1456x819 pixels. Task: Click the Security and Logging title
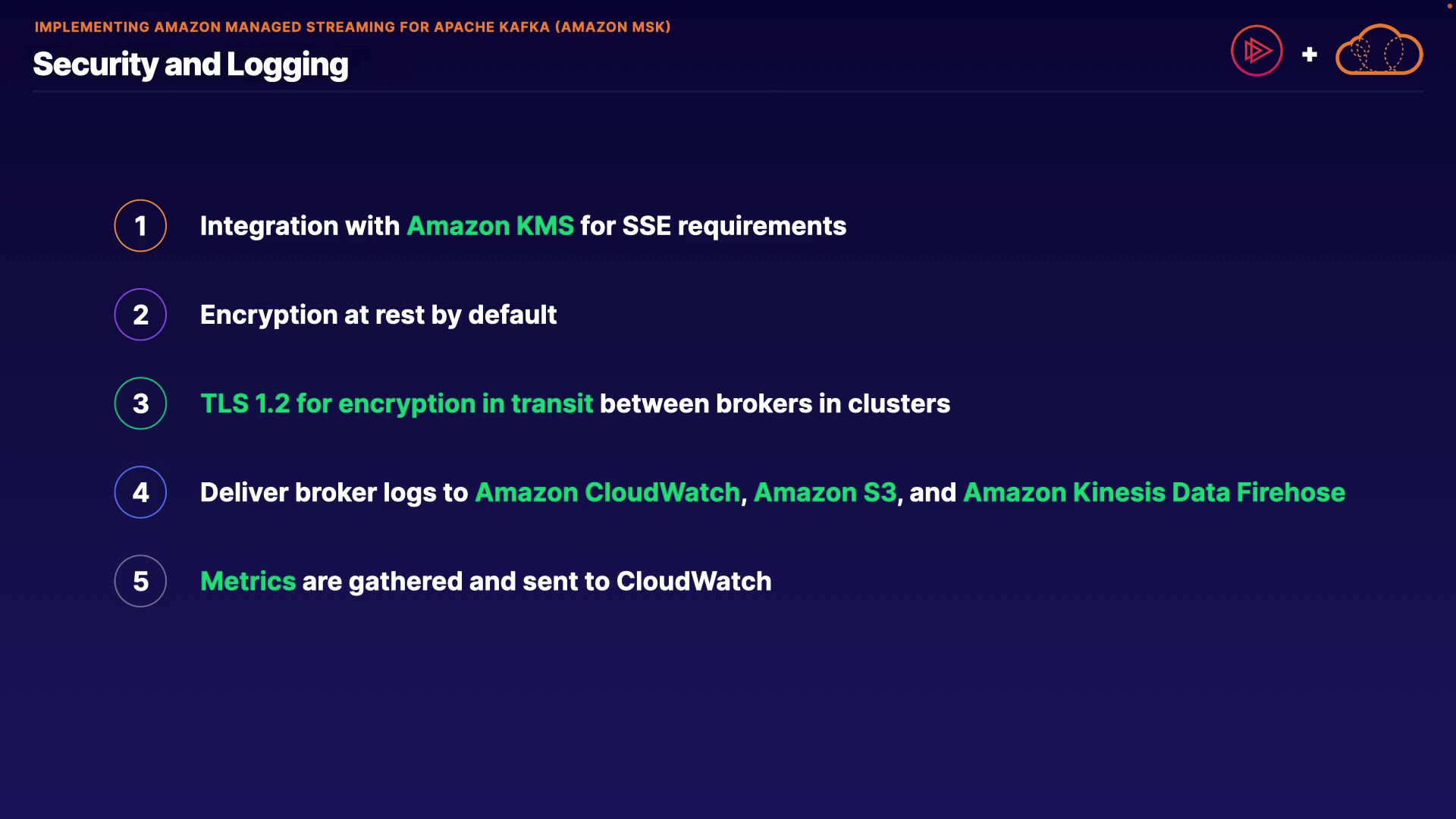click(190, 64)
